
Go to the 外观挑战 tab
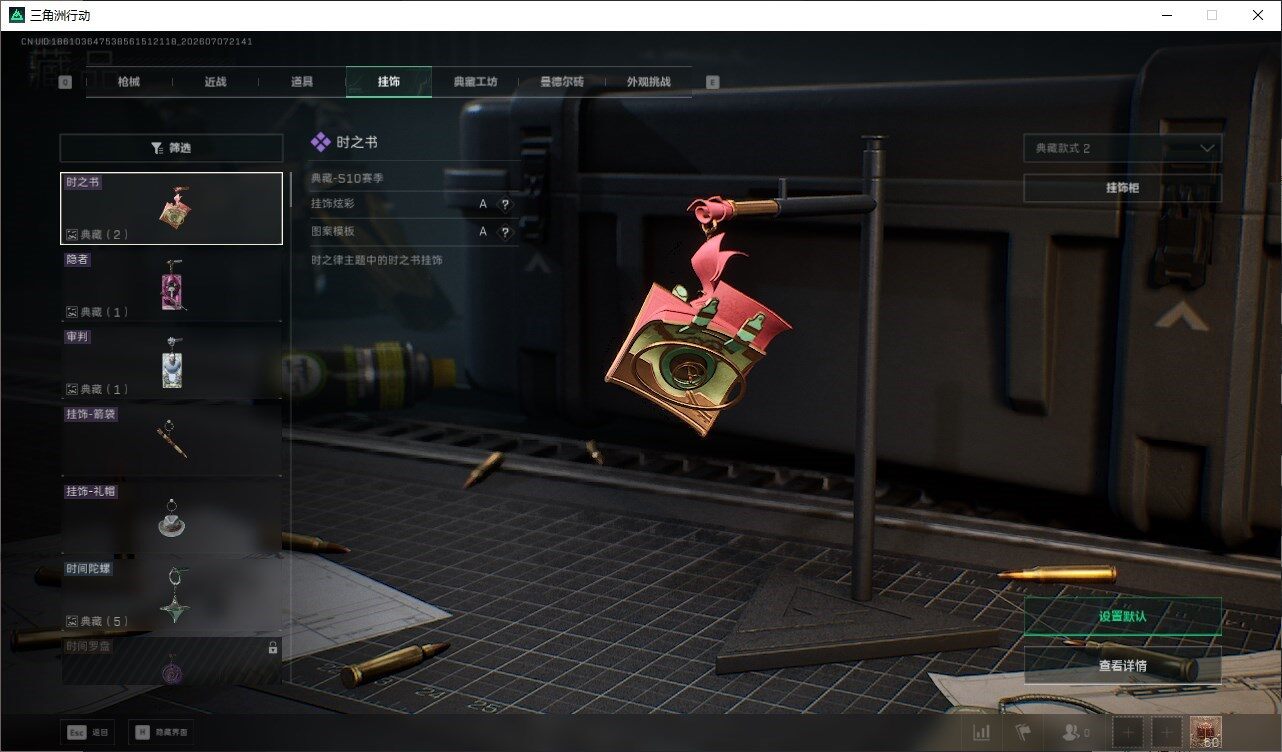648,82
